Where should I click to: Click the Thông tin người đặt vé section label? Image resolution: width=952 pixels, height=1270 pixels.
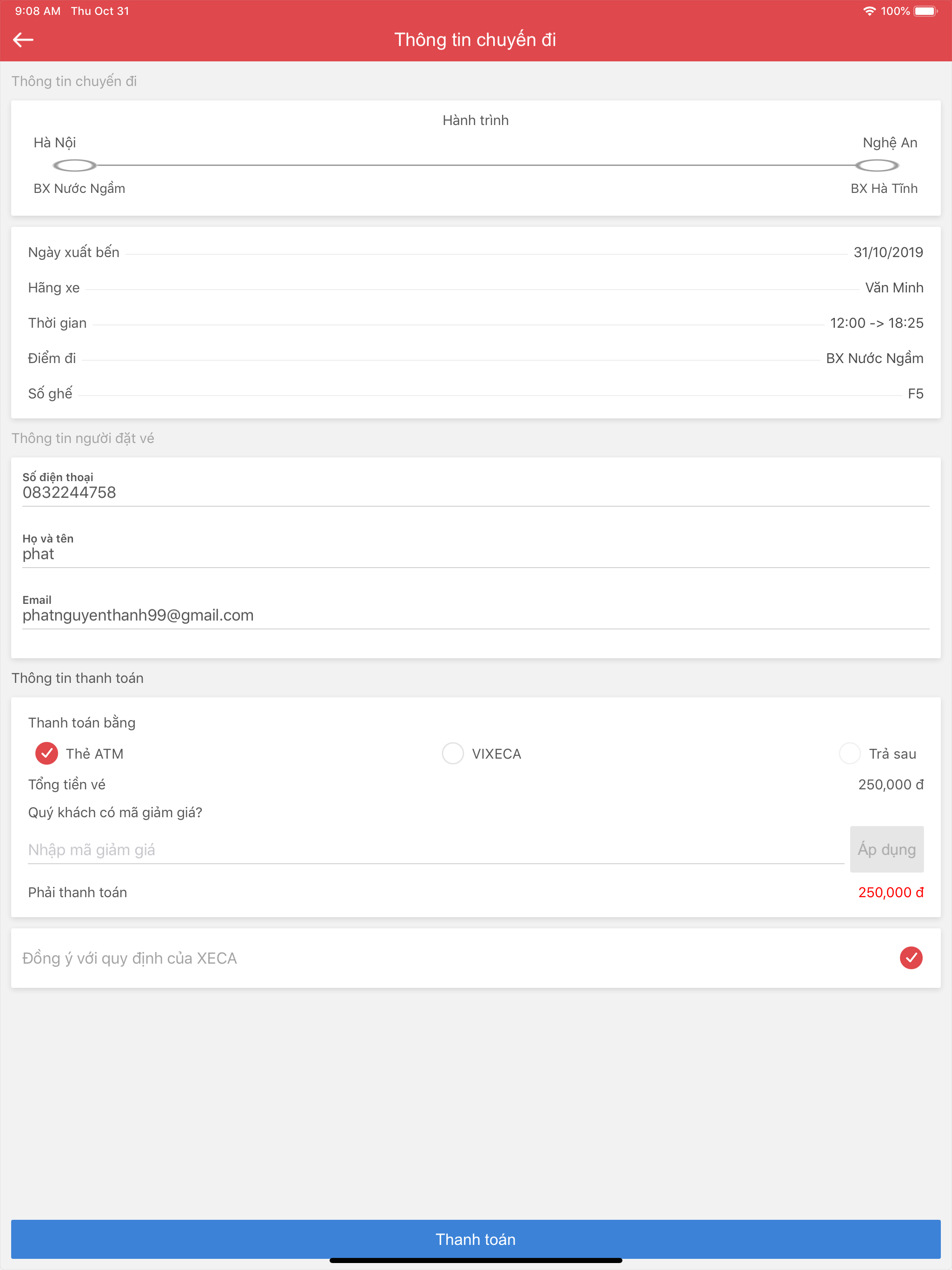83,439
